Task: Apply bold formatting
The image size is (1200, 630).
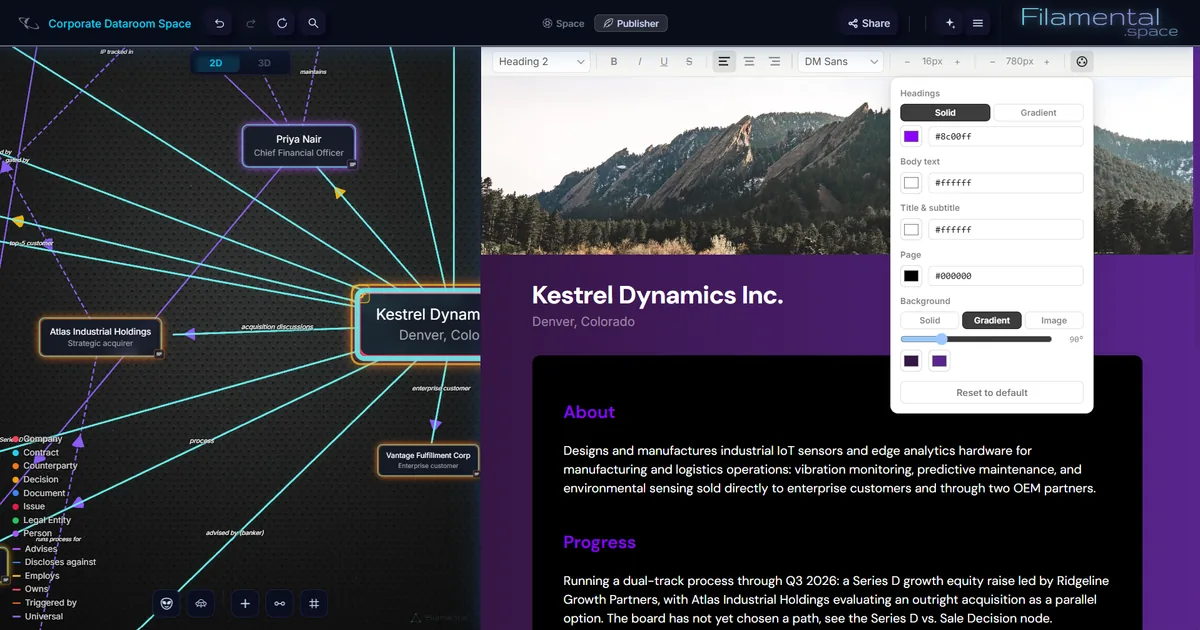Action: (614, 62)
